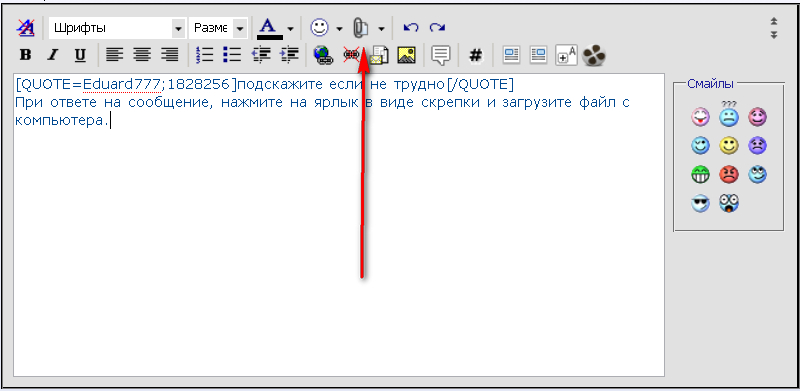The image size is (800, 391).
Task: Click the film reel video icon
Action: tap(594, 55)
